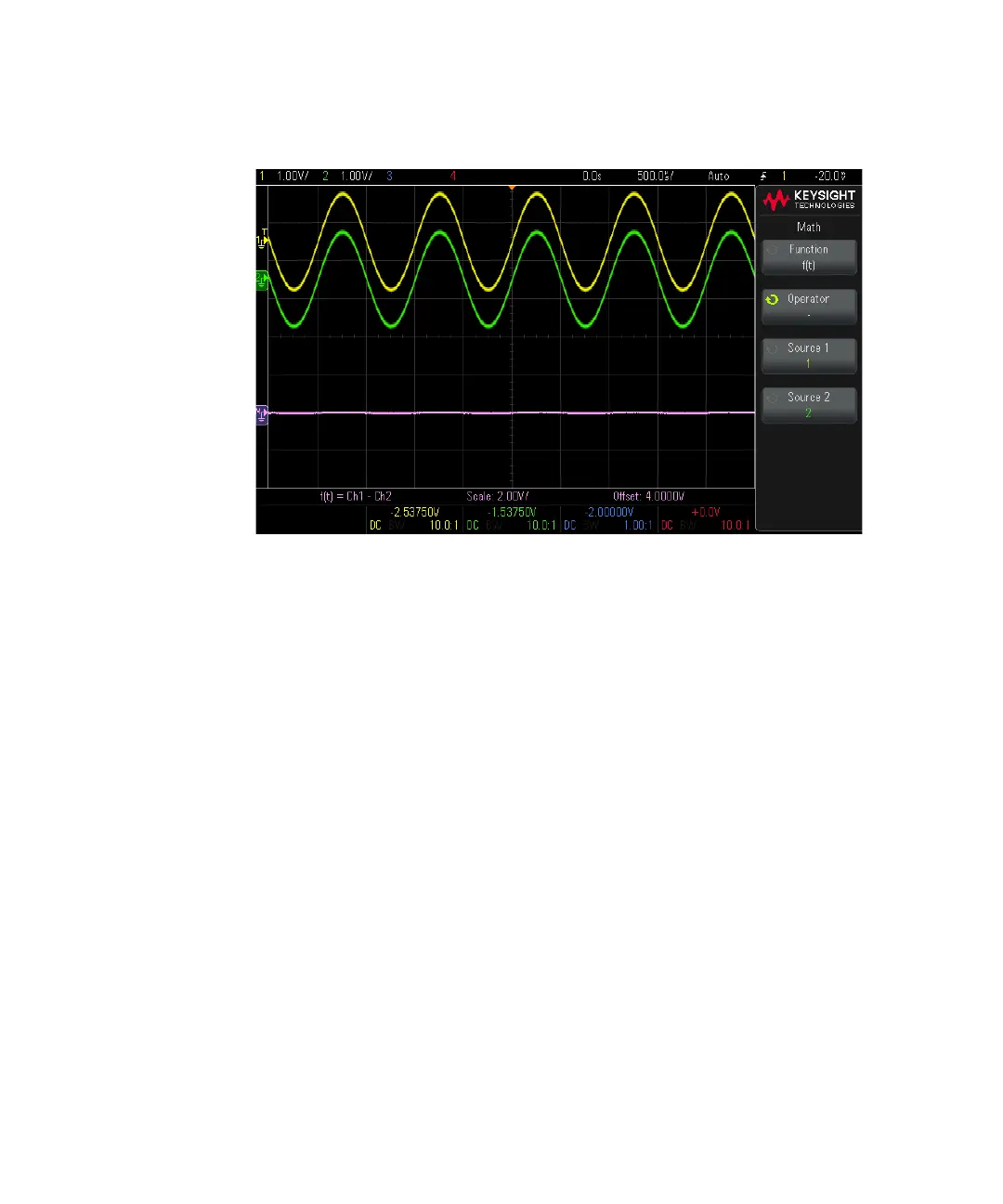The image size is (1003, 1204).
Task: Click the 0.0s time delay readout
Action: pyautogui.click(x=592, y=176)
